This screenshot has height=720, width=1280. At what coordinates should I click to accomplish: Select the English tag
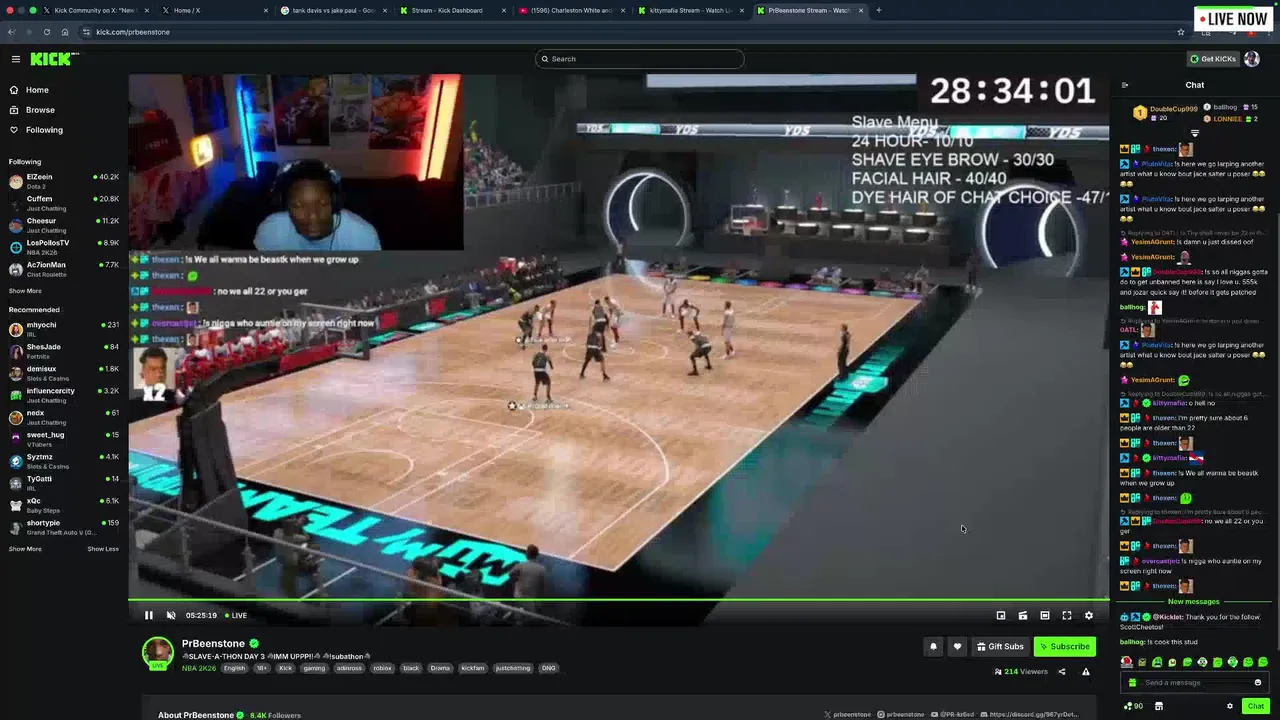pos(234,668)
